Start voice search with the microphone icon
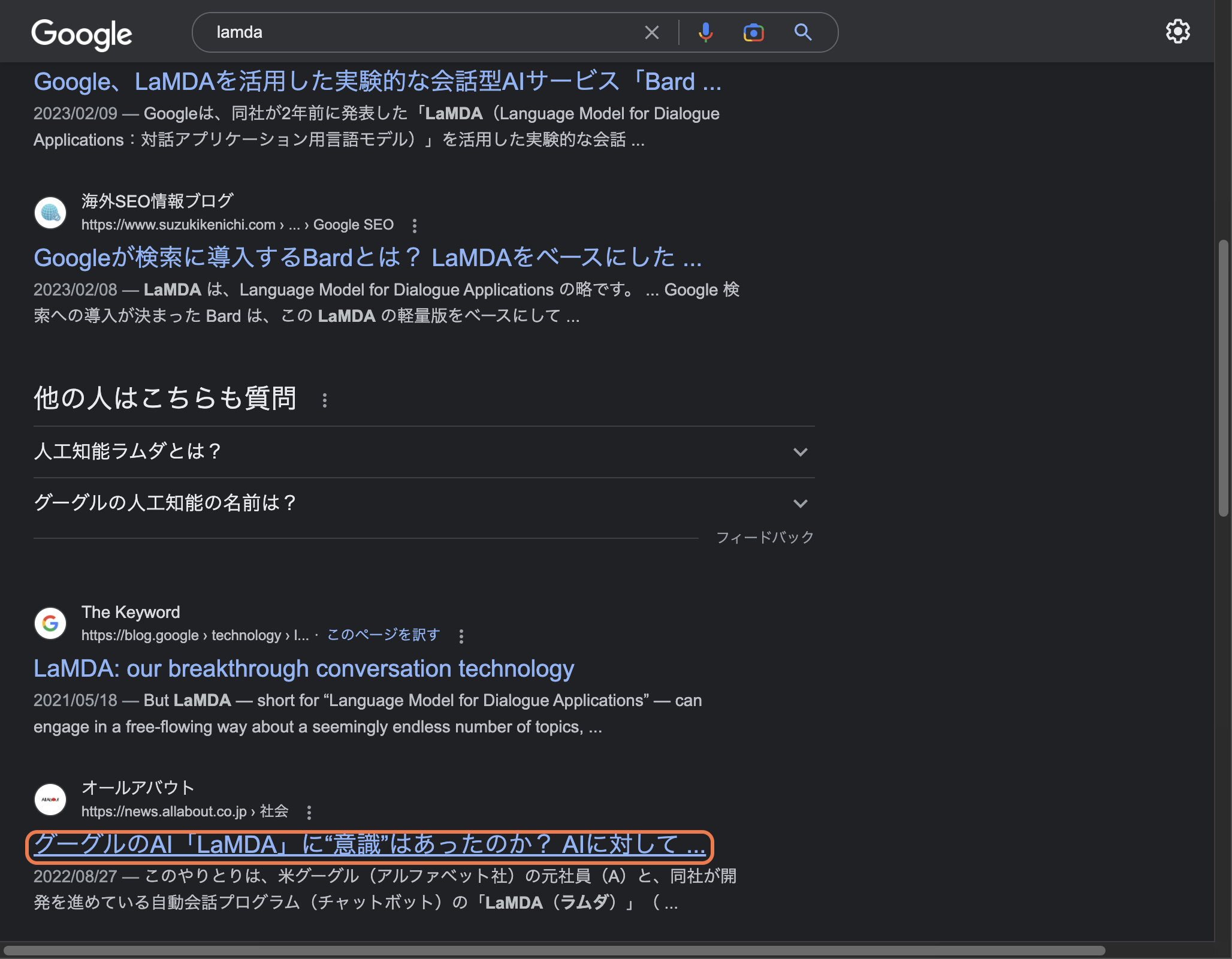1232x959 pixels. 706,32
